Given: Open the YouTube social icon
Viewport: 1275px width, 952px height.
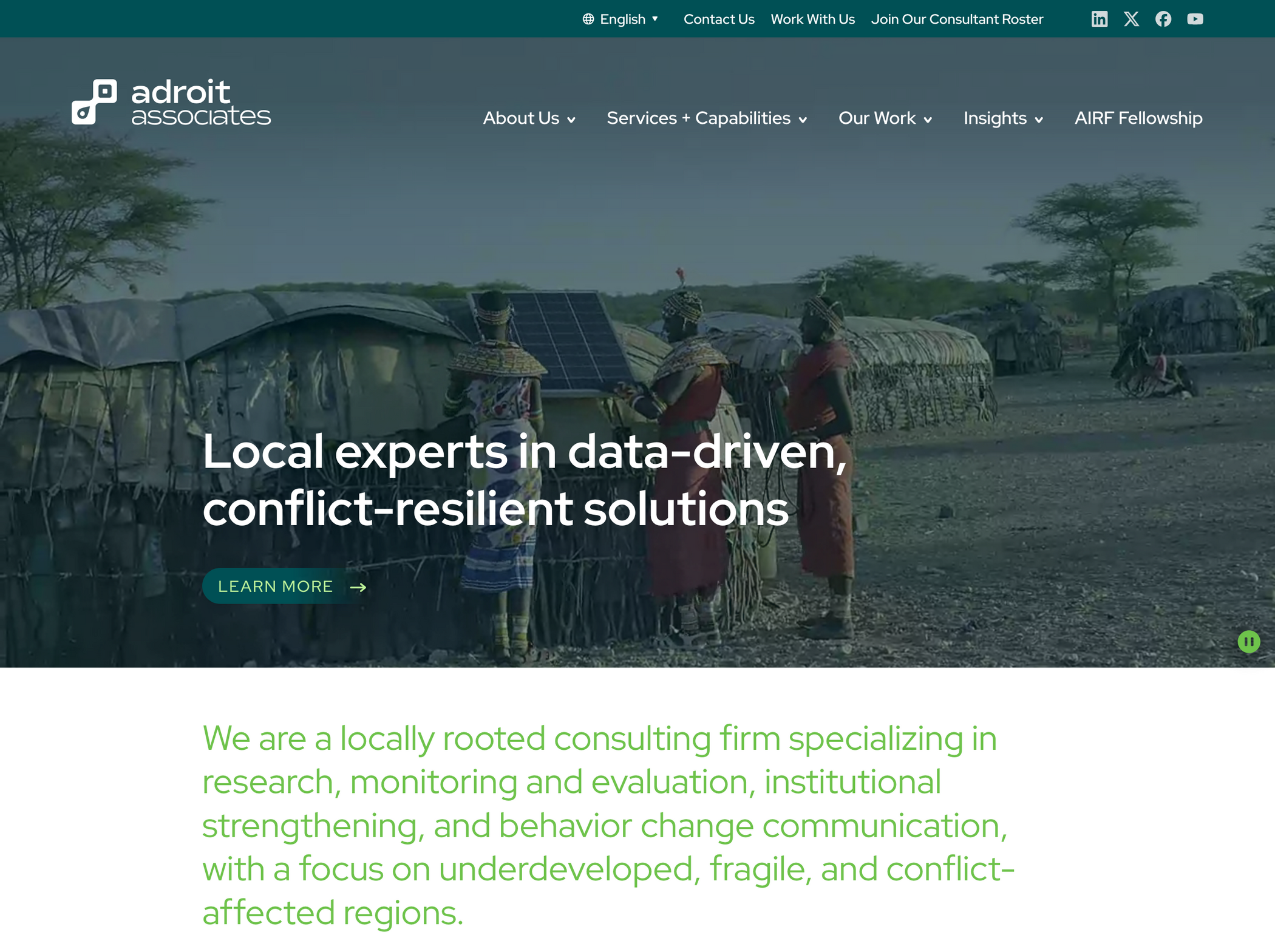Looking at the screenshot, I should 1195,19.
